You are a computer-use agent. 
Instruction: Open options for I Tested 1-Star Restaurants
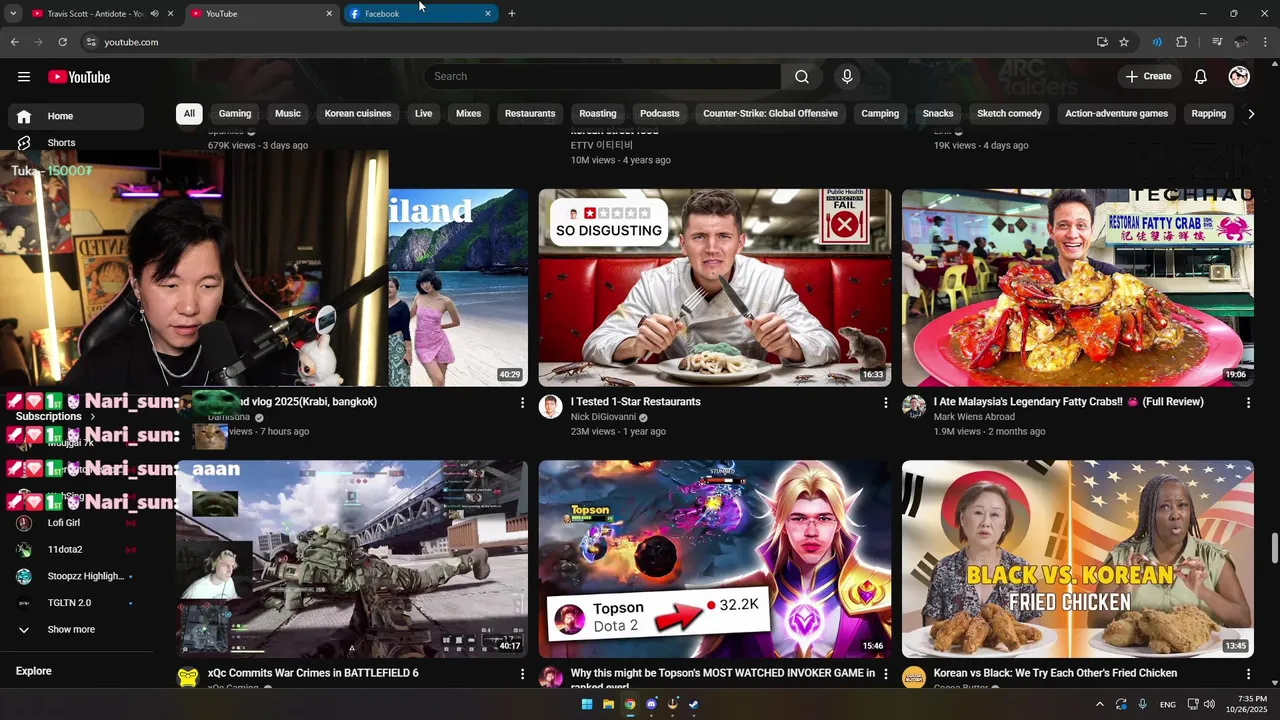(x=885, y=402)
